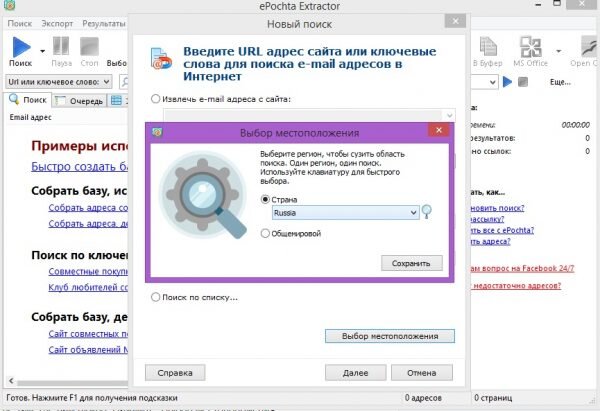Click the Выбо toolbar item
600x411 pixels.
click(x=117, y=63)
